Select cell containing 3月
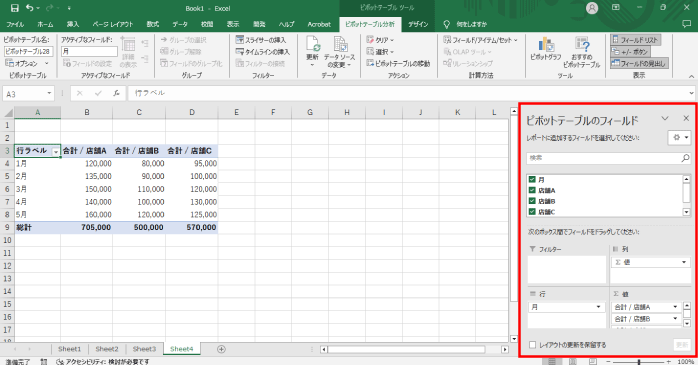This screenshot has height=365, width=698. tap(37, 189)
